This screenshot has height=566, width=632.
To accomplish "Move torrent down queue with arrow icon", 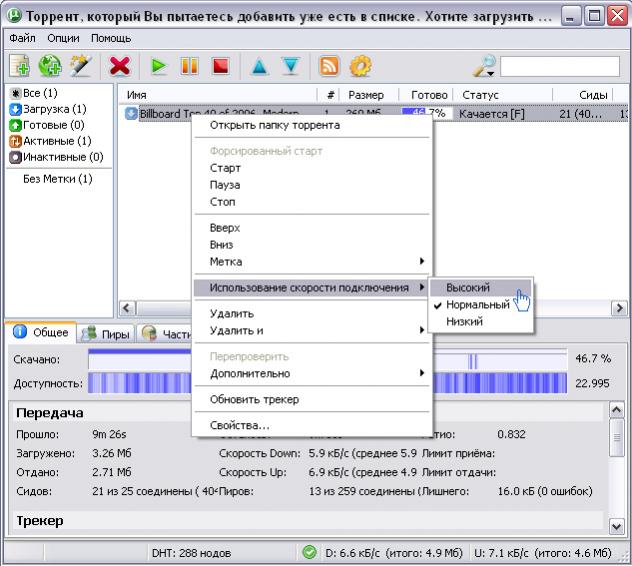I will point(290,65).
